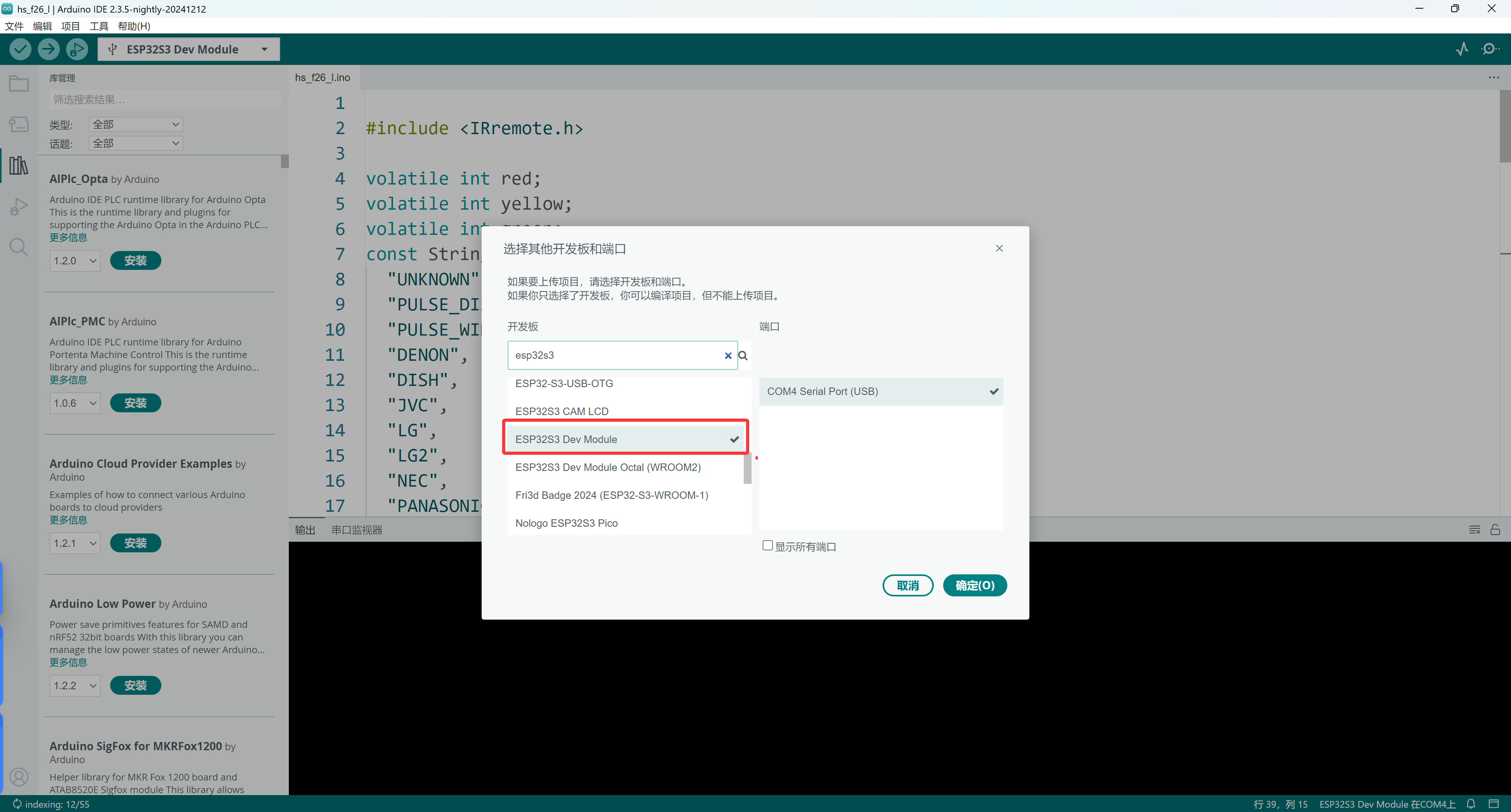Open the 类型 filter dropdown
The image size is (1511, 812).
pos(135,124)
